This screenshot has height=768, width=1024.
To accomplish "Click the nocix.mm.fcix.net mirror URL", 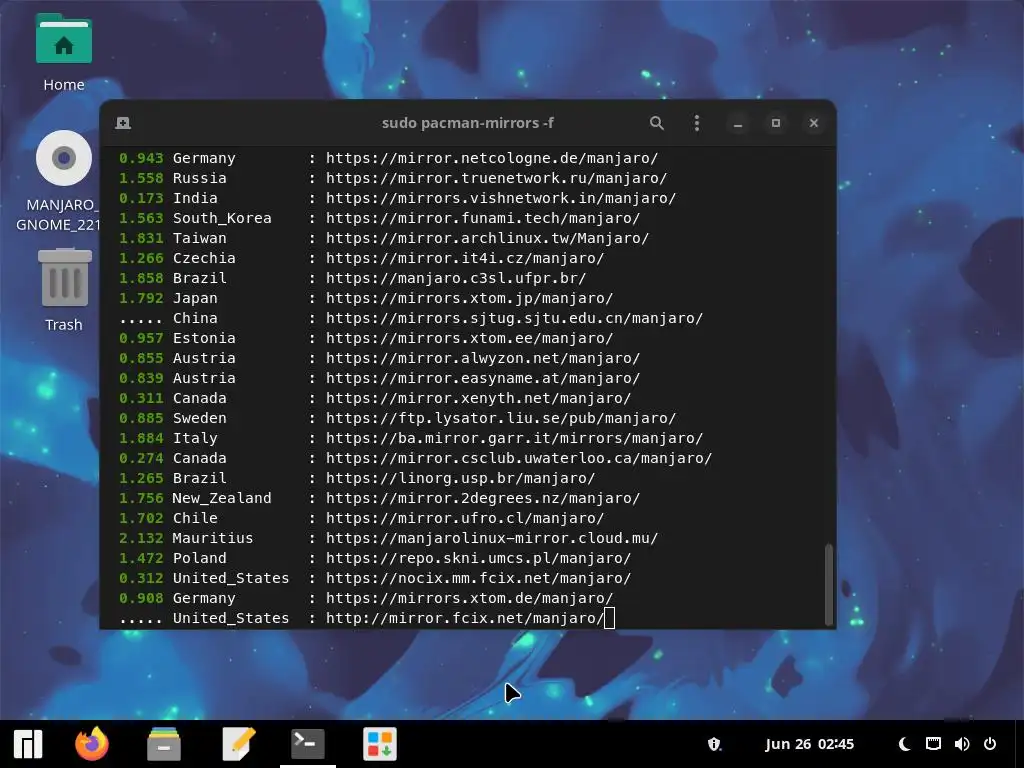I will [478, 579].
